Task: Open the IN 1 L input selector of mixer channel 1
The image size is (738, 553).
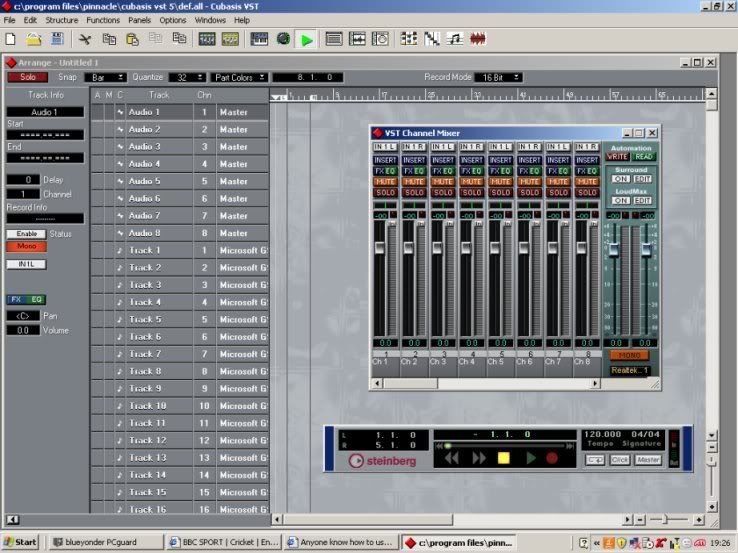Action: click(385, 147)
